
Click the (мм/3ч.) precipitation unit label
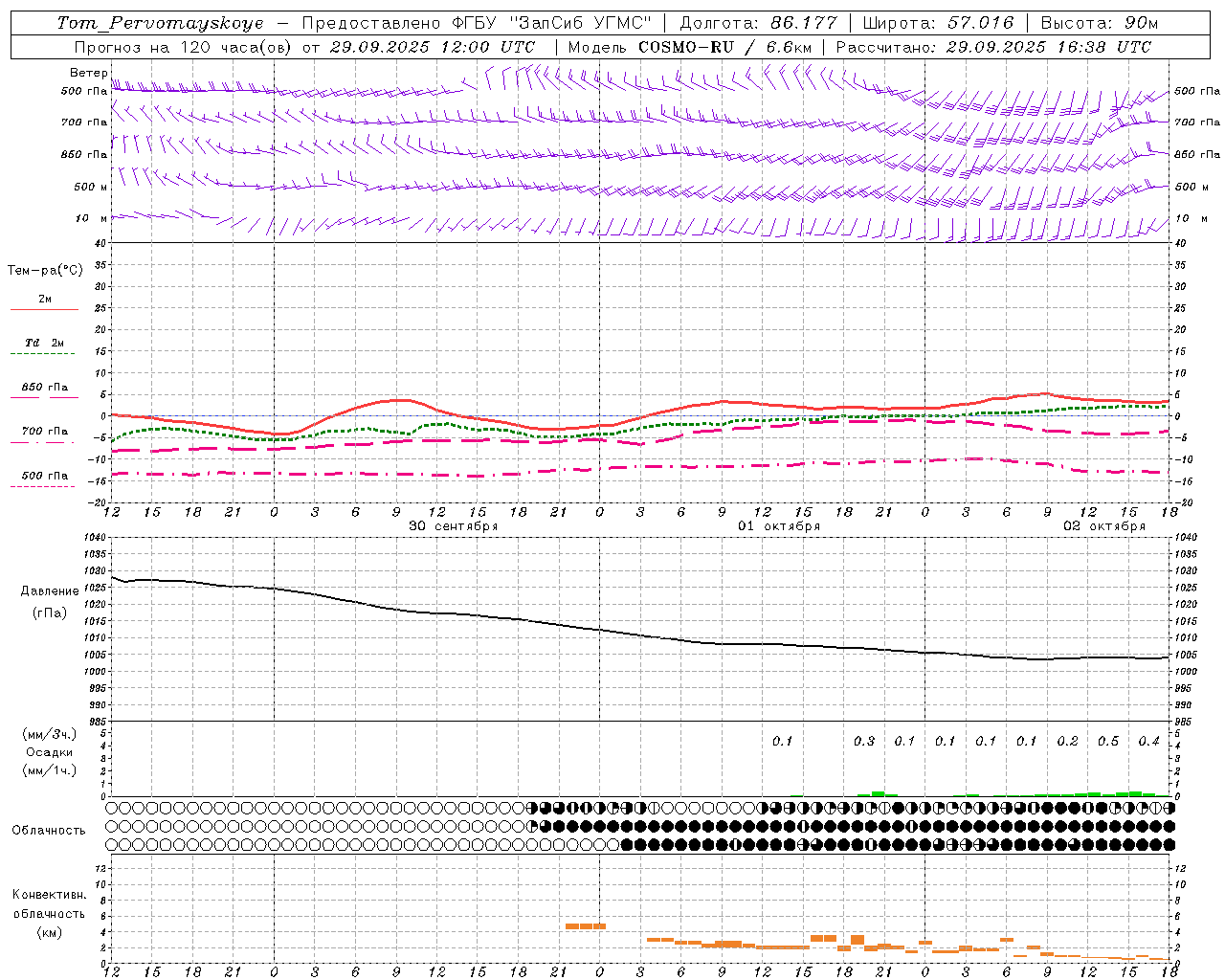(x=50, y=734)
